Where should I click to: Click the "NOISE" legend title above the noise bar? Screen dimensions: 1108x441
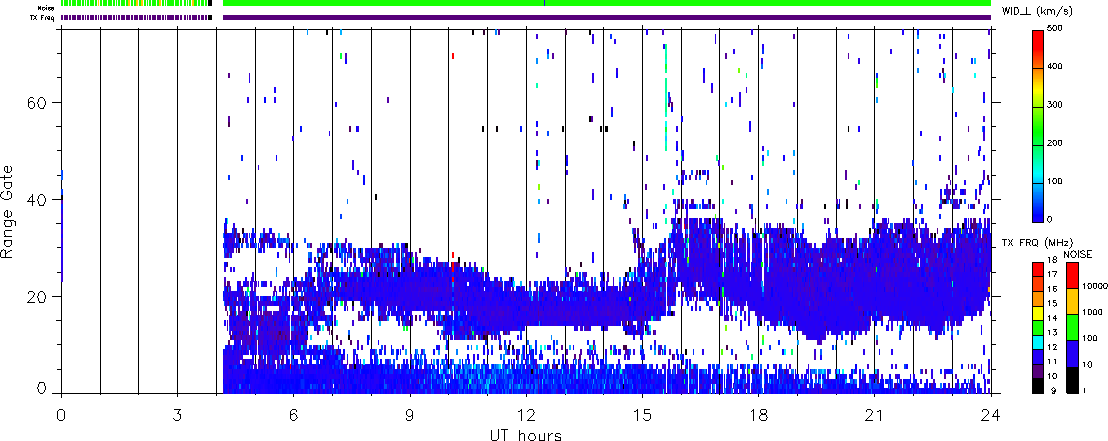tap(1078, 254)
